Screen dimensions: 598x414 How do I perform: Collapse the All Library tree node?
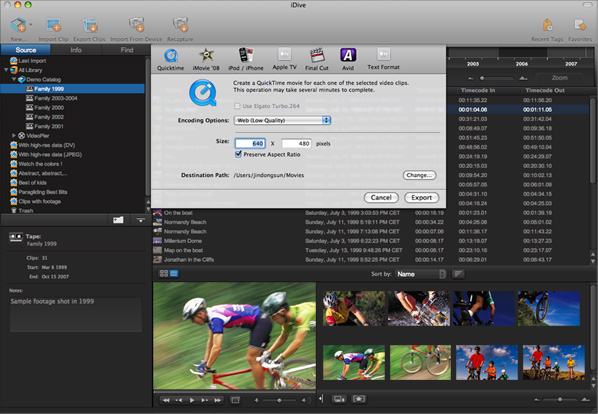click(6, 70)
